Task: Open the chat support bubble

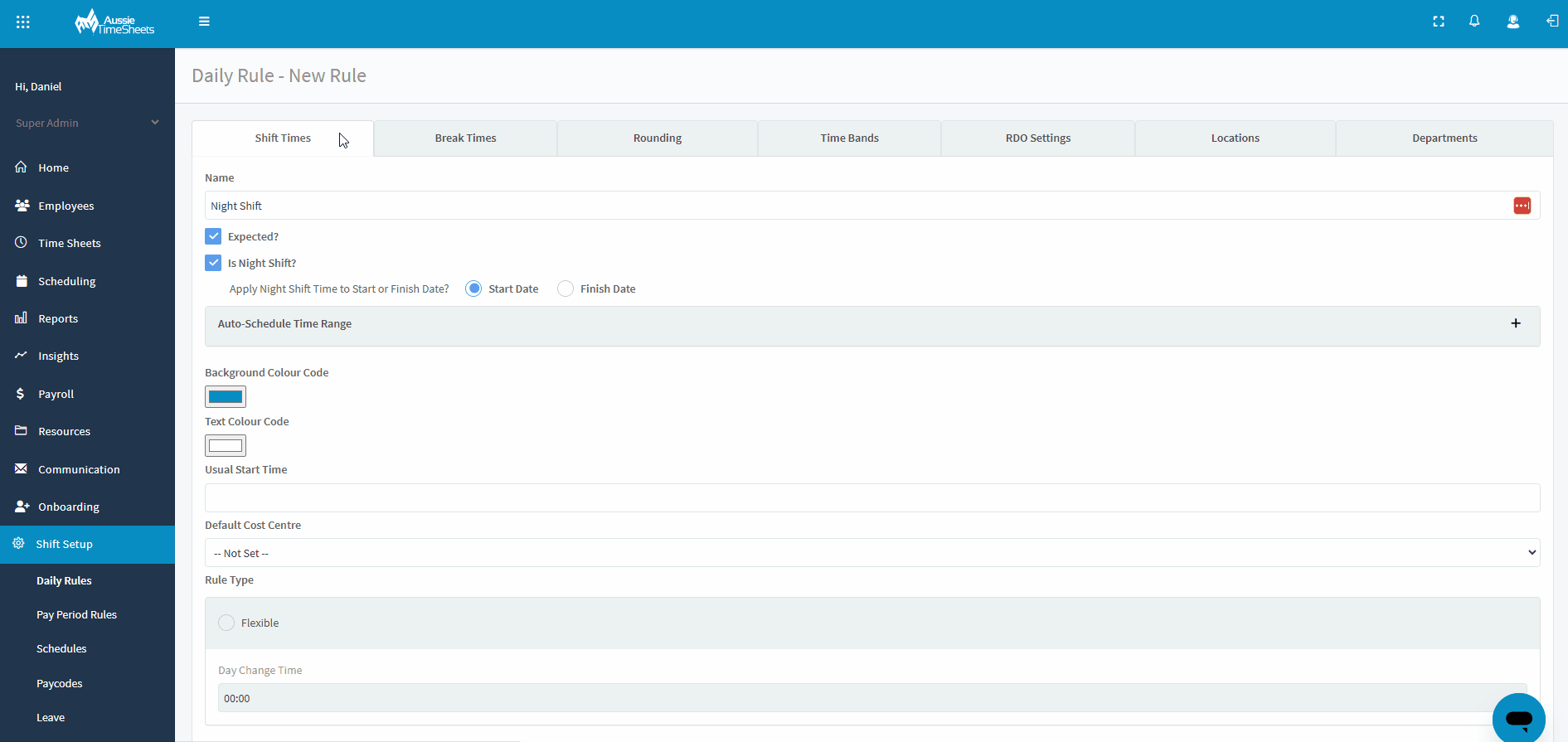Action: pyautogui.click(x=1519, y=718)
